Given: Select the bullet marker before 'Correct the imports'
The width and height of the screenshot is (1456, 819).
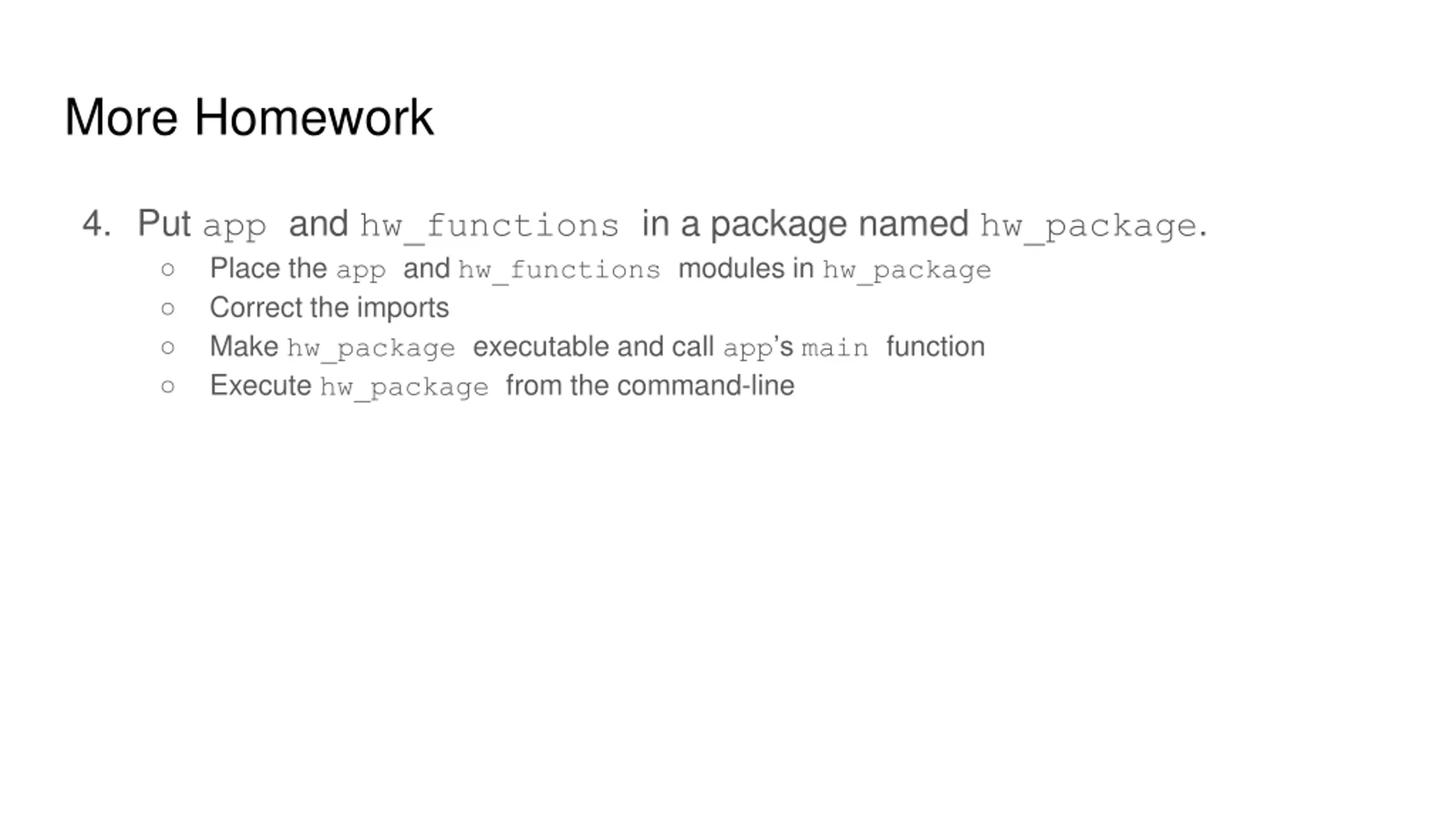Looking at the screenshot, I should [167, 308].
